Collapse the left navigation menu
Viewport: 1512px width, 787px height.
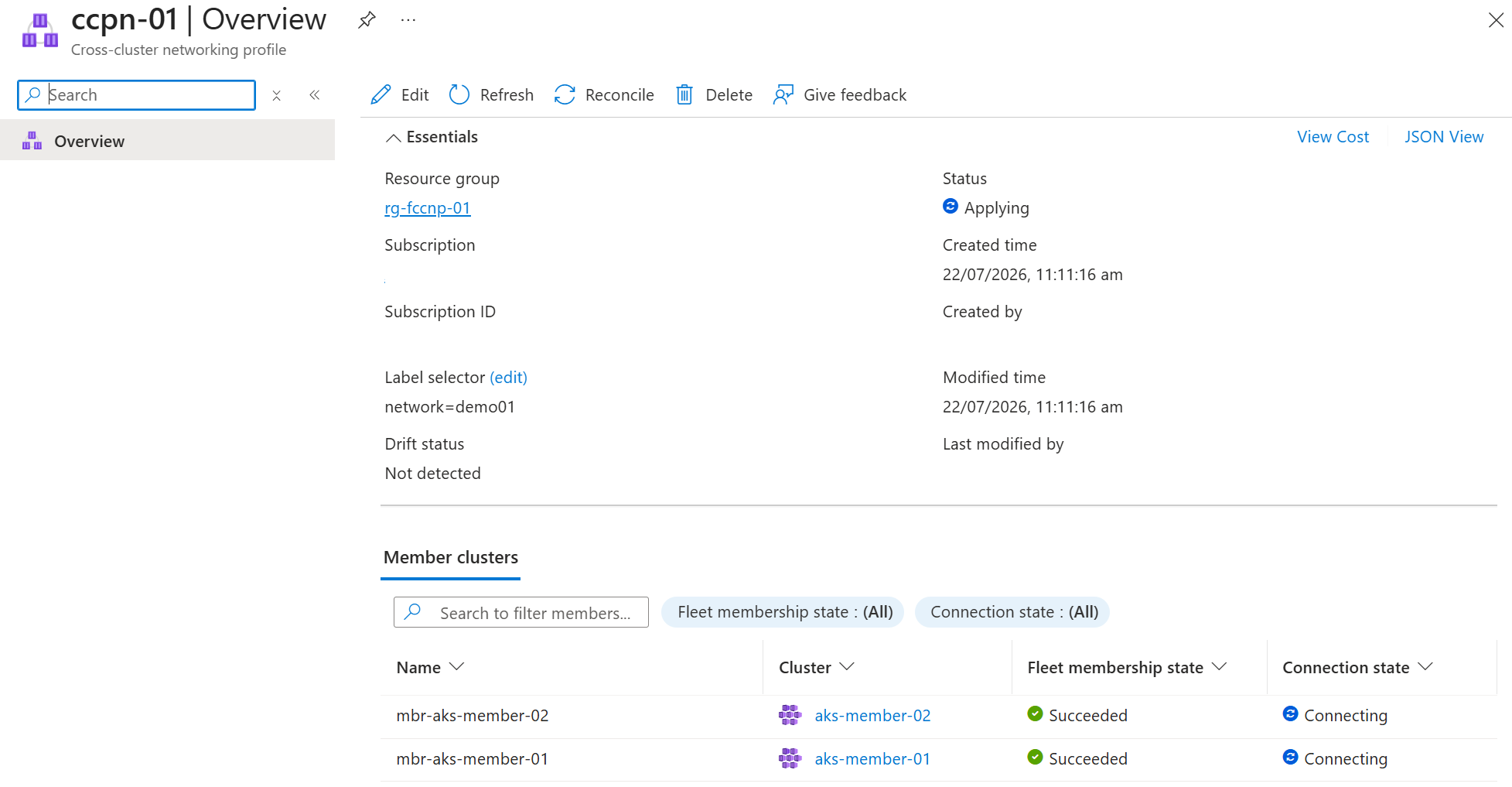point(314,95)
